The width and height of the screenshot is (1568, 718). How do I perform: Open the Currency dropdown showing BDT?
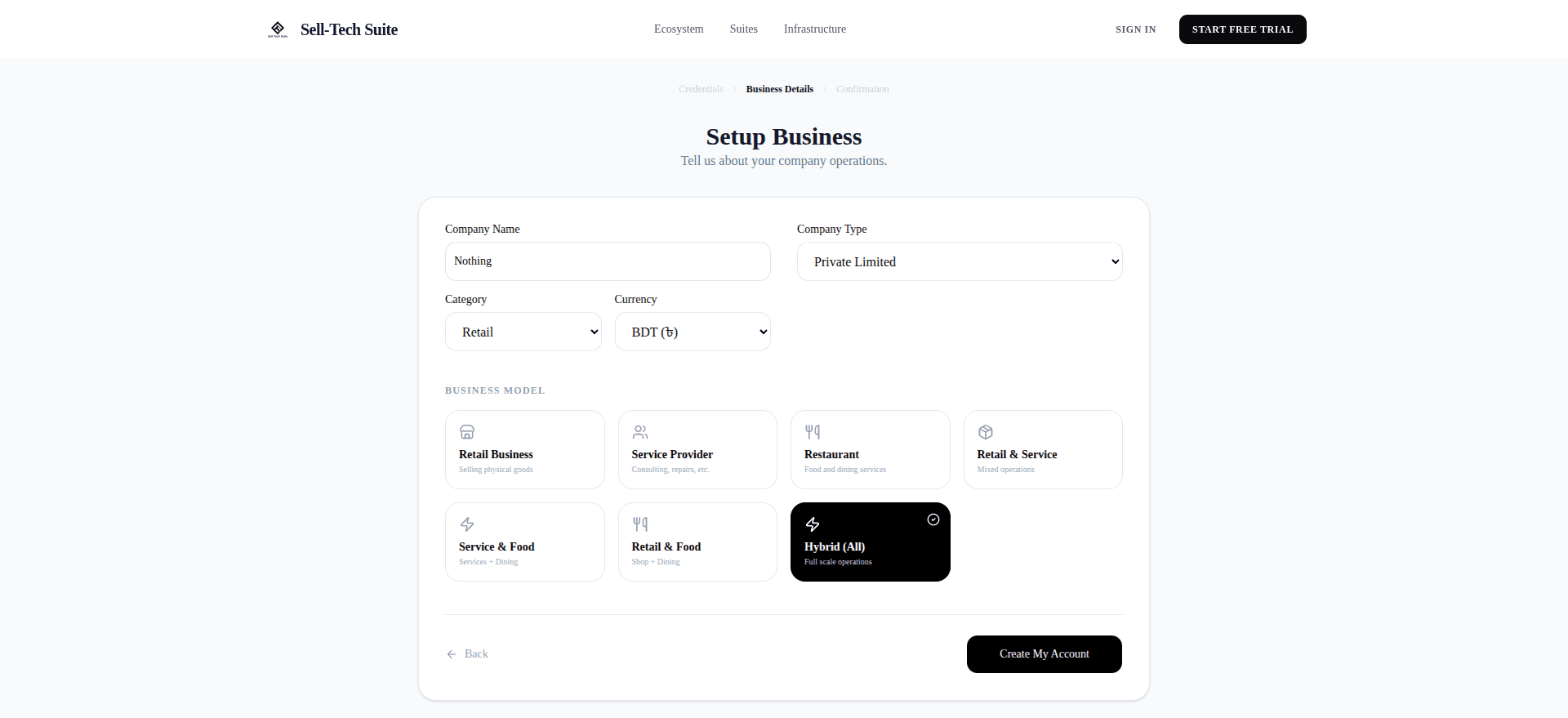click(693, 332)
